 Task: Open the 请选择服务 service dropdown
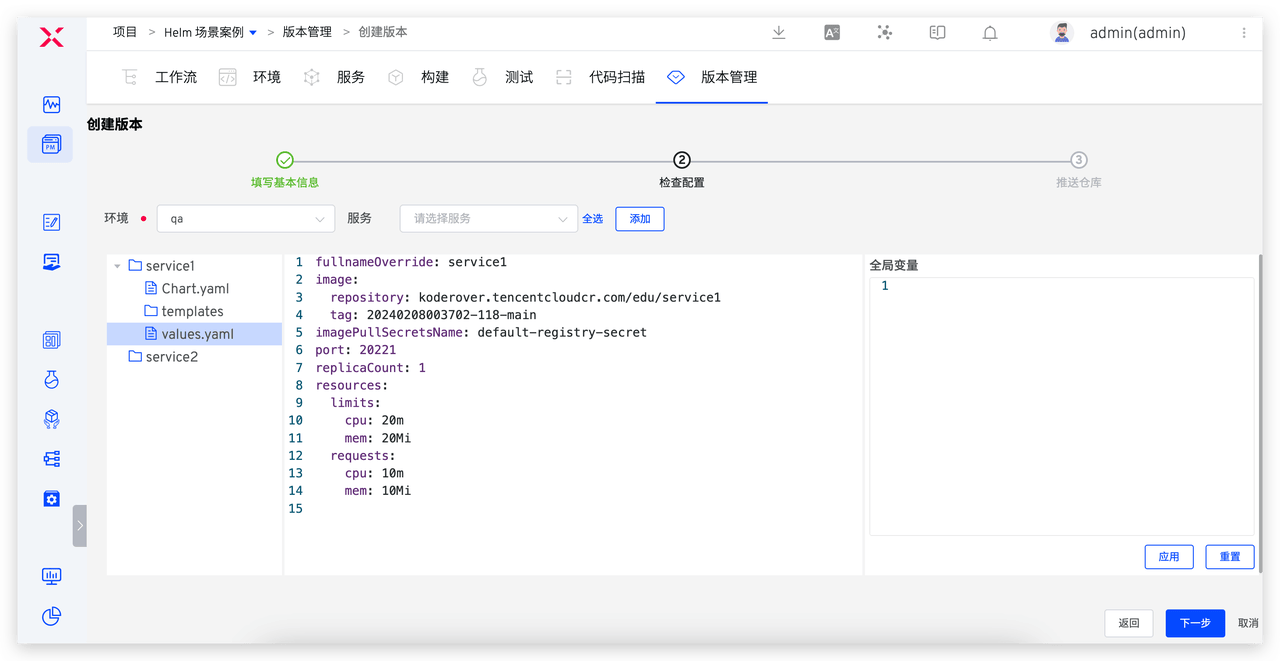488,218
